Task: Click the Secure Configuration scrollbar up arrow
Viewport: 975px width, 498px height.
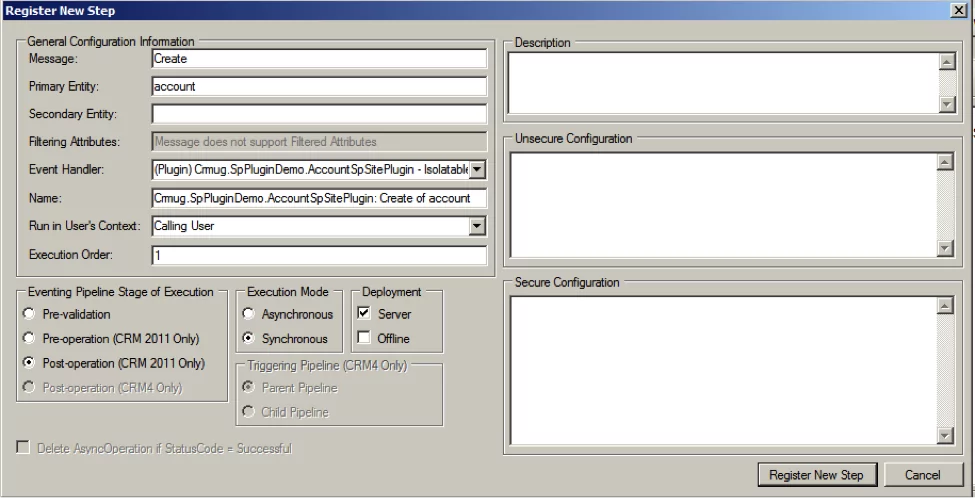Action: (945, 306)
